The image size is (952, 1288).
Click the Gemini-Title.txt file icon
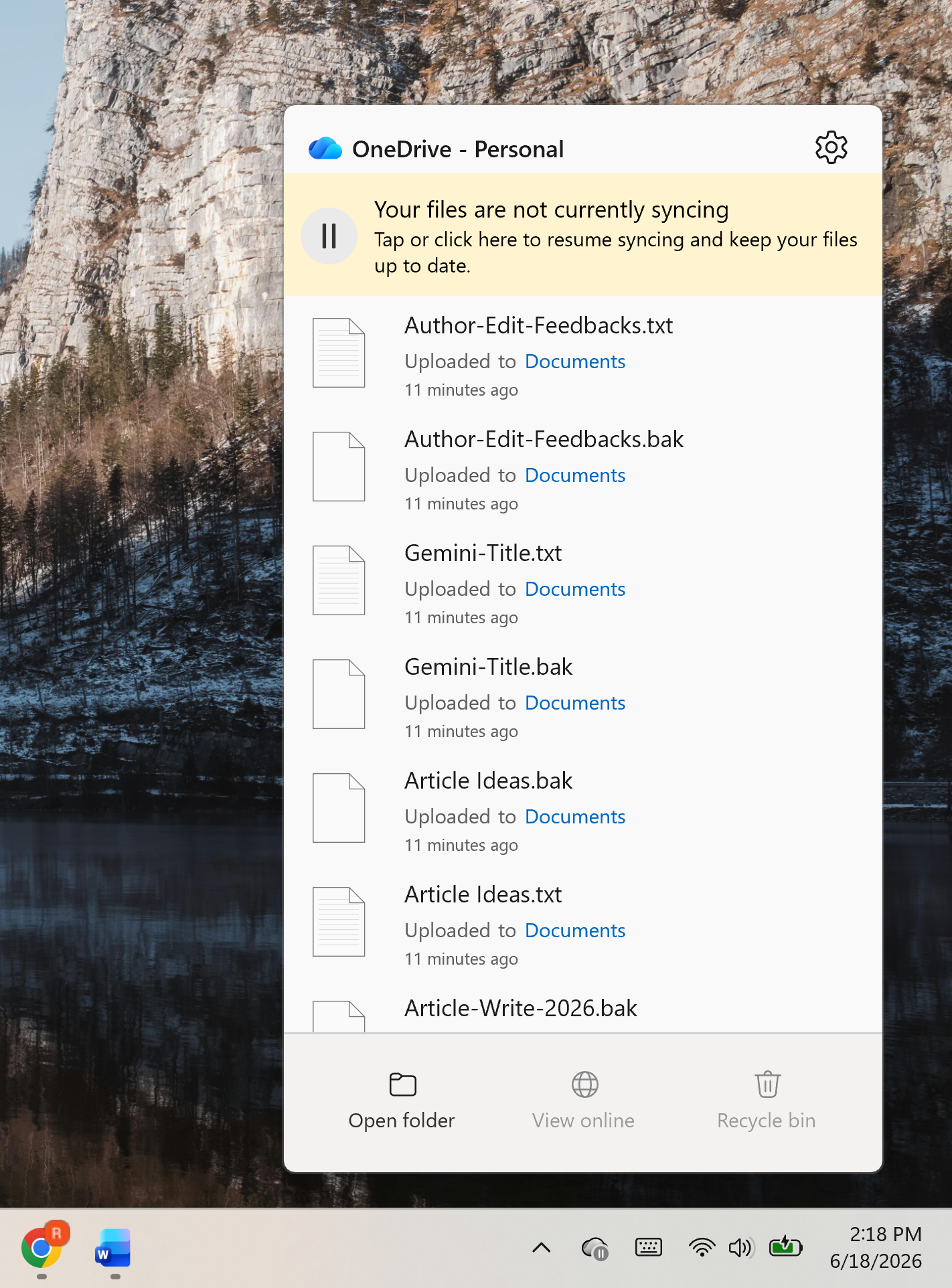[339, 580]
